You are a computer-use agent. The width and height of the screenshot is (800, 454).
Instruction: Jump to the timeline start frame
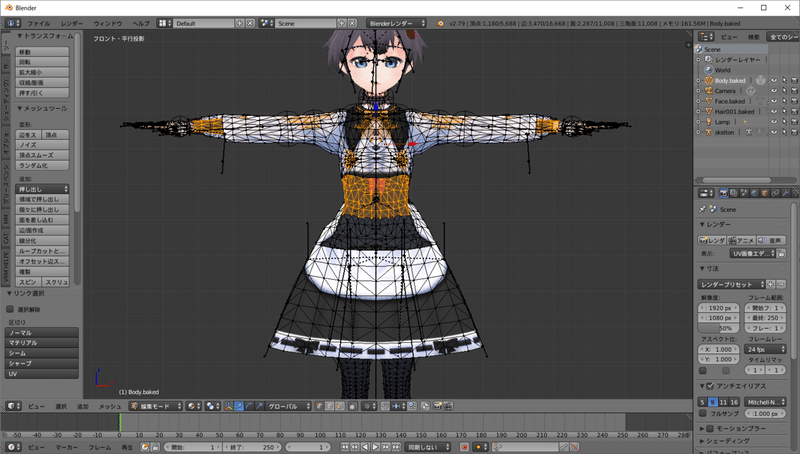pyautogui.click(x=344, y=447)
